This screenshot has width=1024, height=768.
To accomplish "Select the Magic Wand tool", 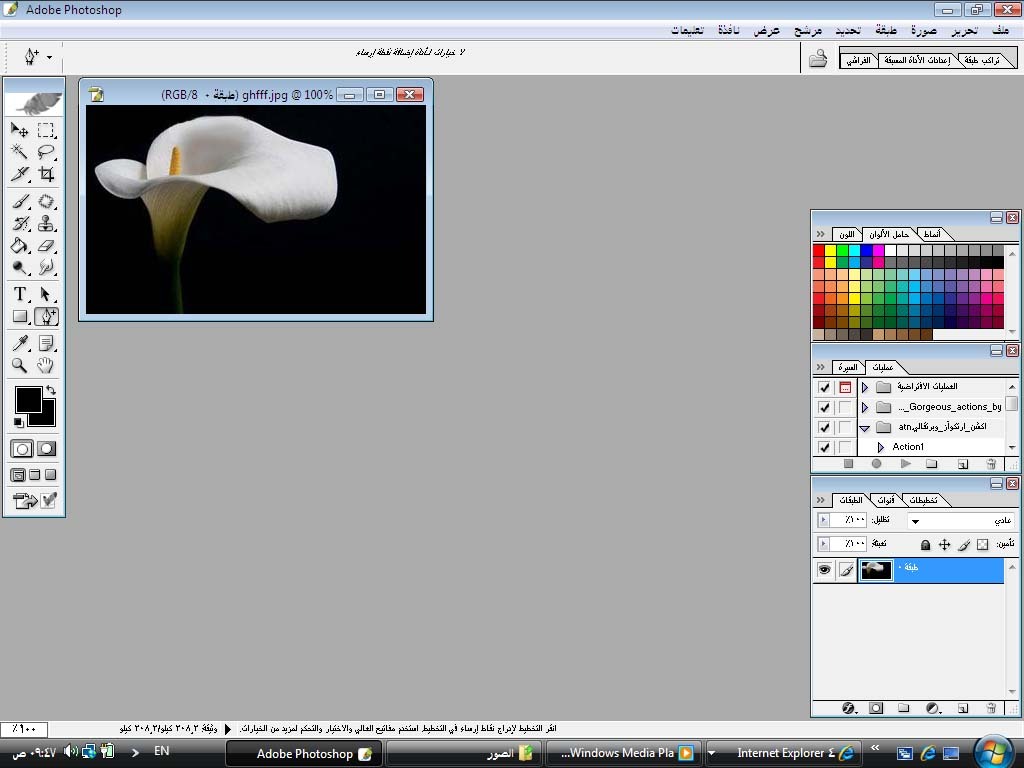I will tap(19, 152).
